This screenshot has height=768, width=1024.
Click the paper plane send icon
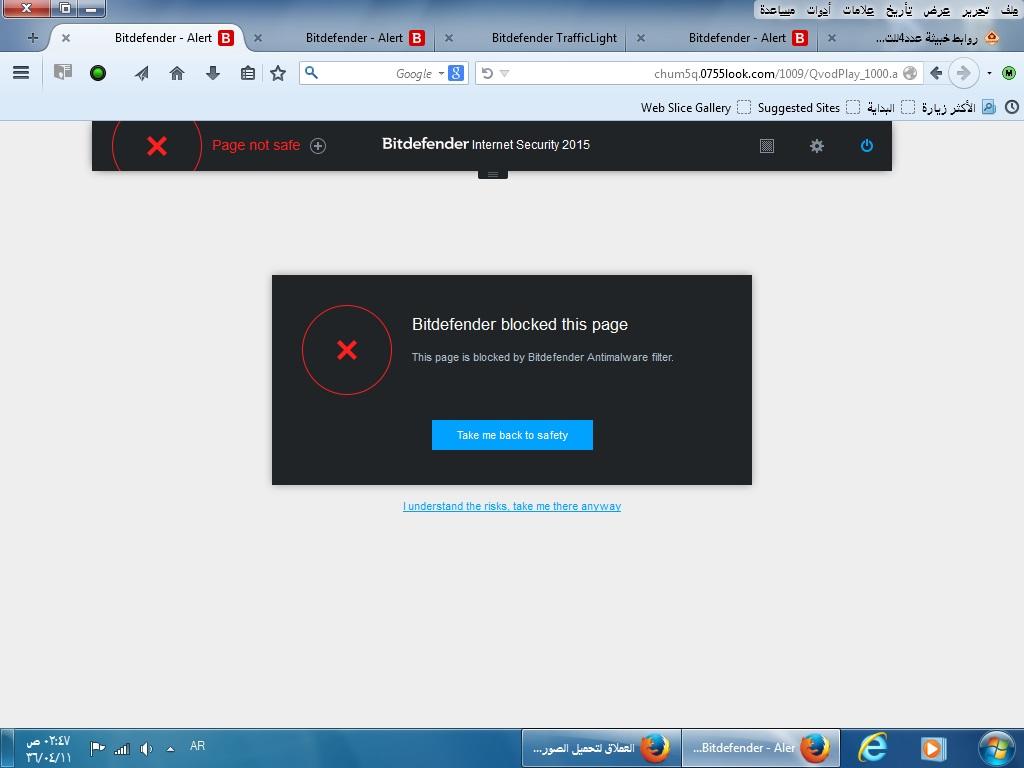pyautogui.click(x=142, y=73)
